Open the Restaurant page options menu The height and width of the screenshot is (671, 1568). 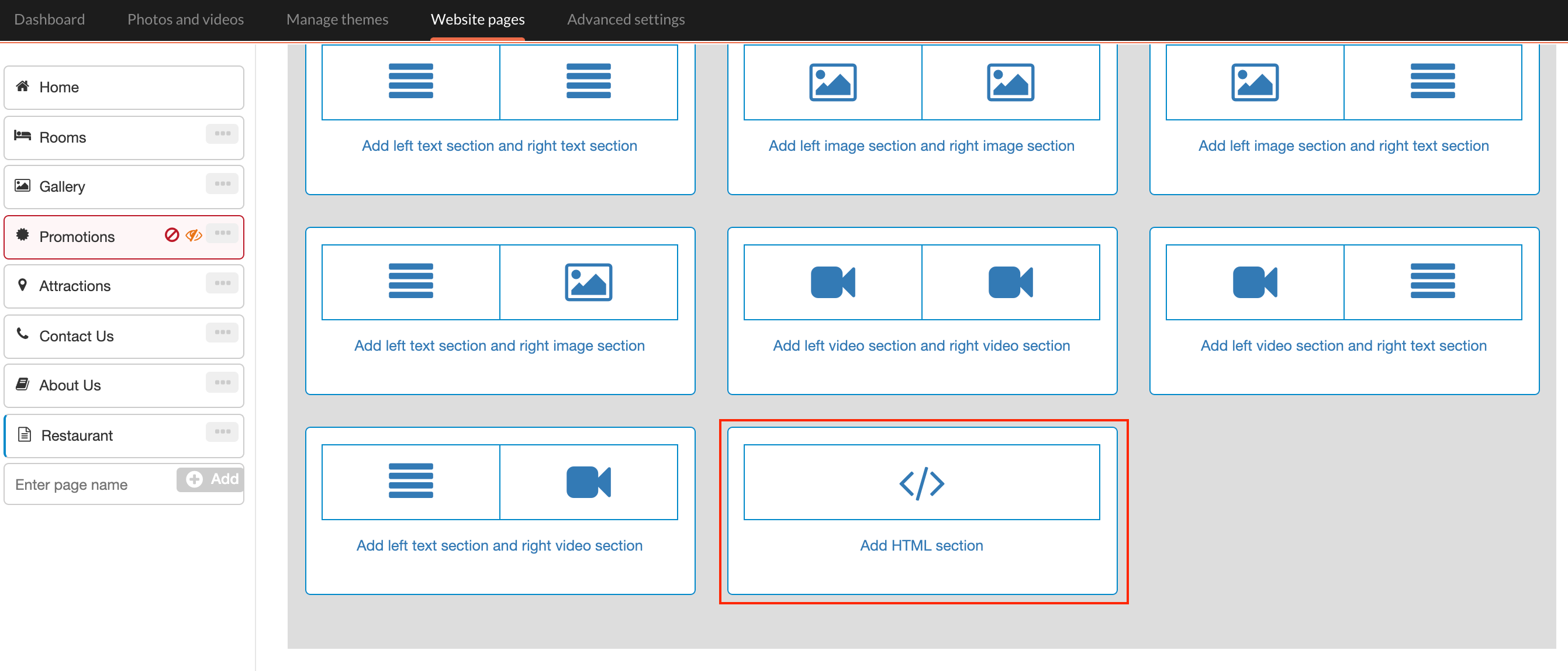222,432
